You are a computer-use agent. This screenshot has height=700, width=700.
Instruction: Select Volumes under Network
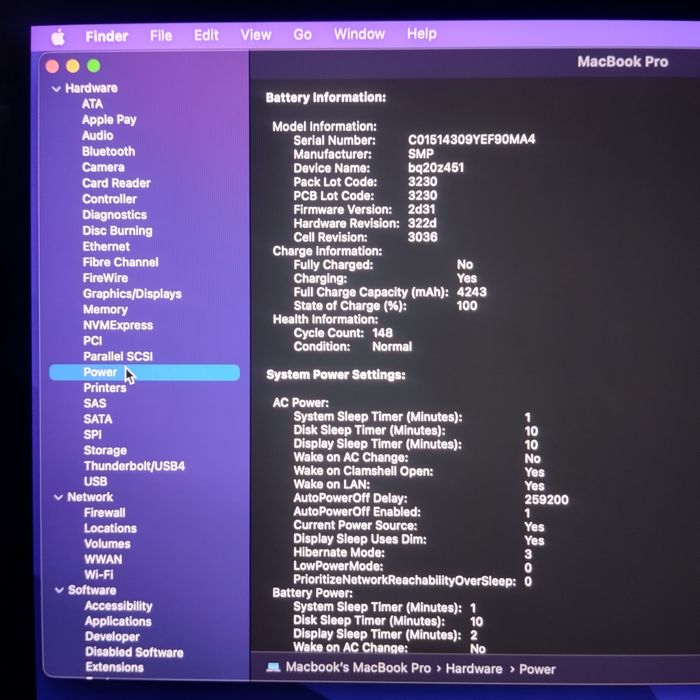(x=108, y=544)
